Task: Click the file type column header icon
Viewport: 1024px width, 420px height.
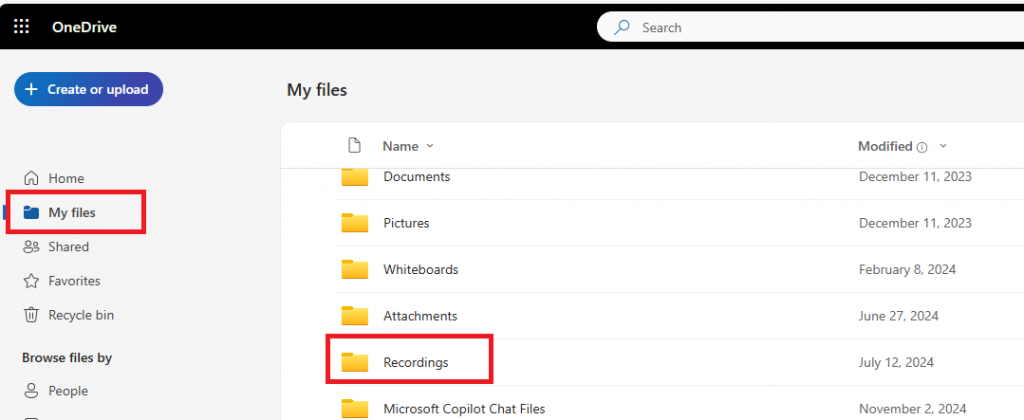Action: click(354, 146)
